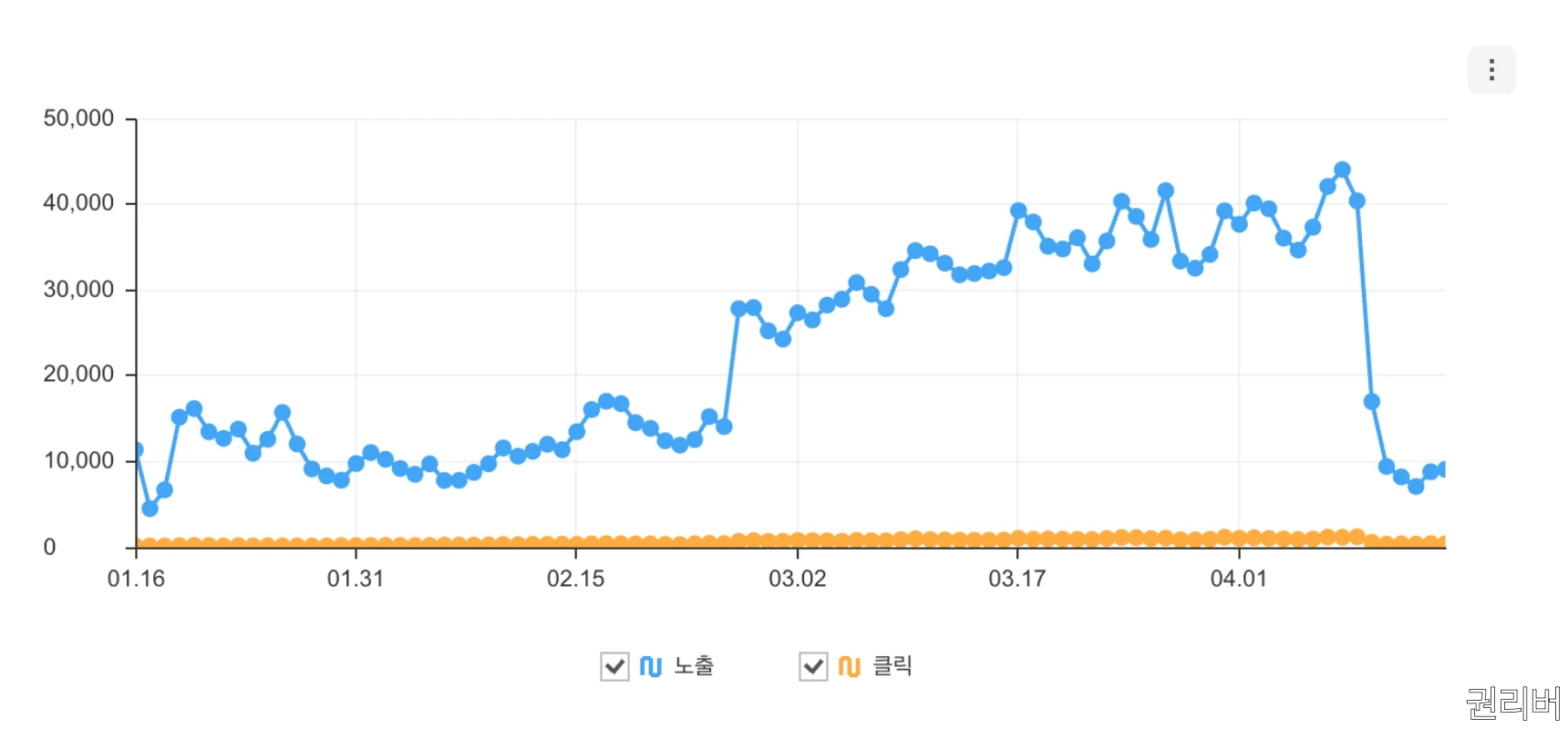1568x729 pixels.
Task: Click the 01.31 x-axis label
Action: tap(356, 578)
